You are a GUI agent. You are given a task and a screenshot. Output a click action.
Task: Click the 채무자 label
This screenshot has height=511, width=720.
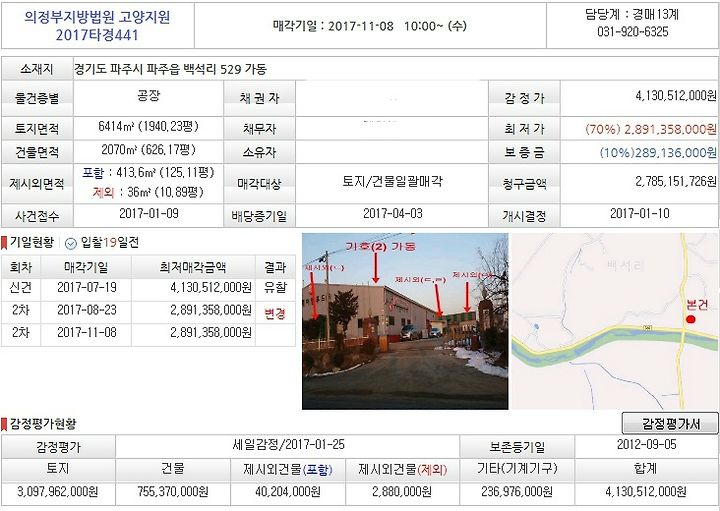pos(259,129)
